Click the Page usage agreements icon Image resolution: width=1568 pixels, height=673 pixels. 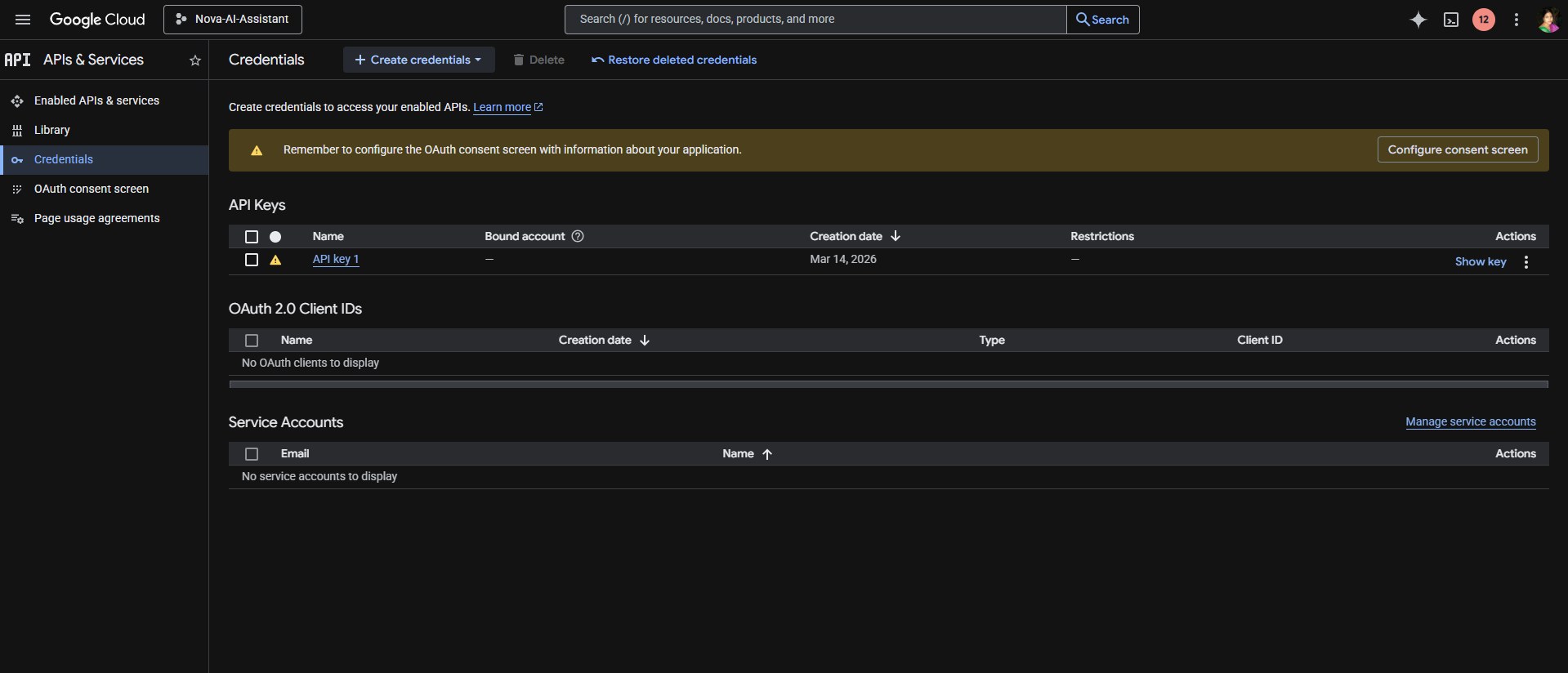point(17,219)
